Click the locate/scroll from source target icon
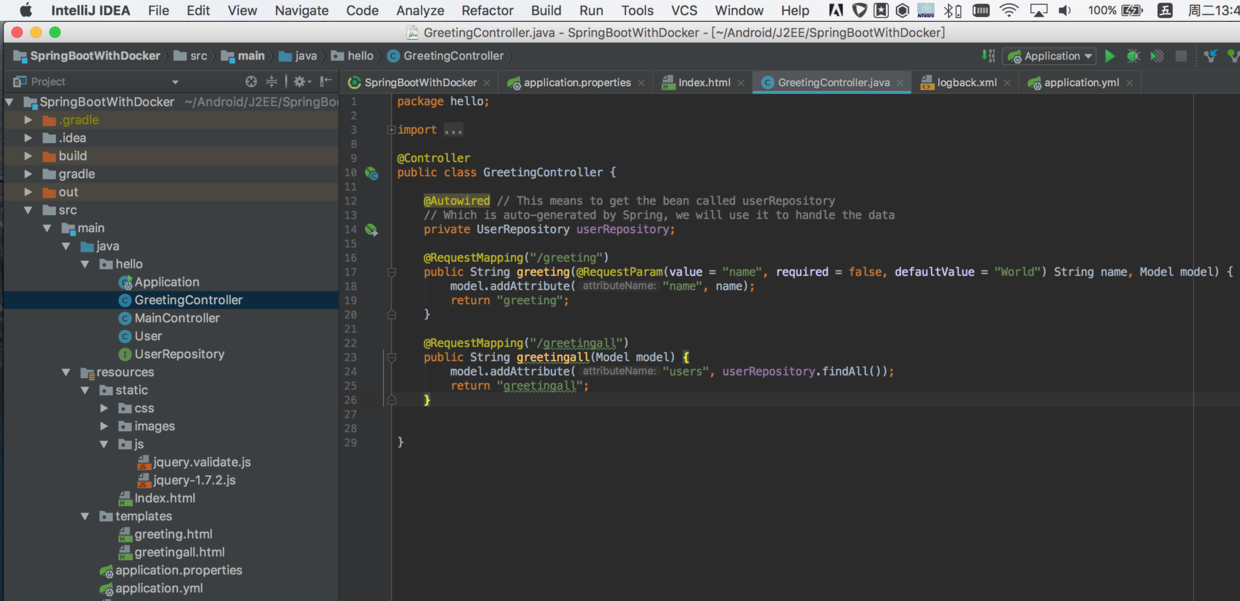 coord(251,82)
